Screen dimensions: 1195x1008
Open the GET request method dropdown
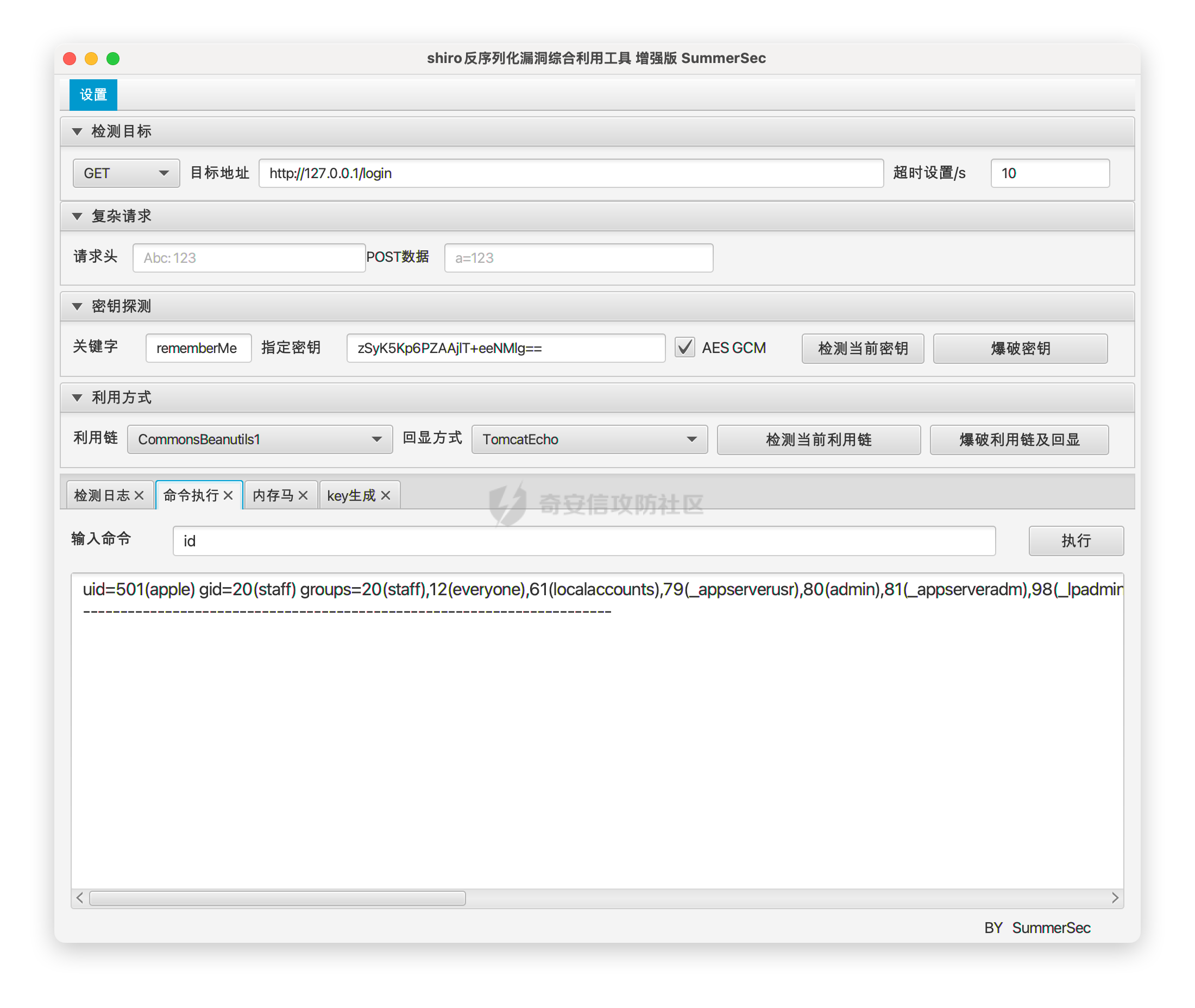[x=127, y=173]
